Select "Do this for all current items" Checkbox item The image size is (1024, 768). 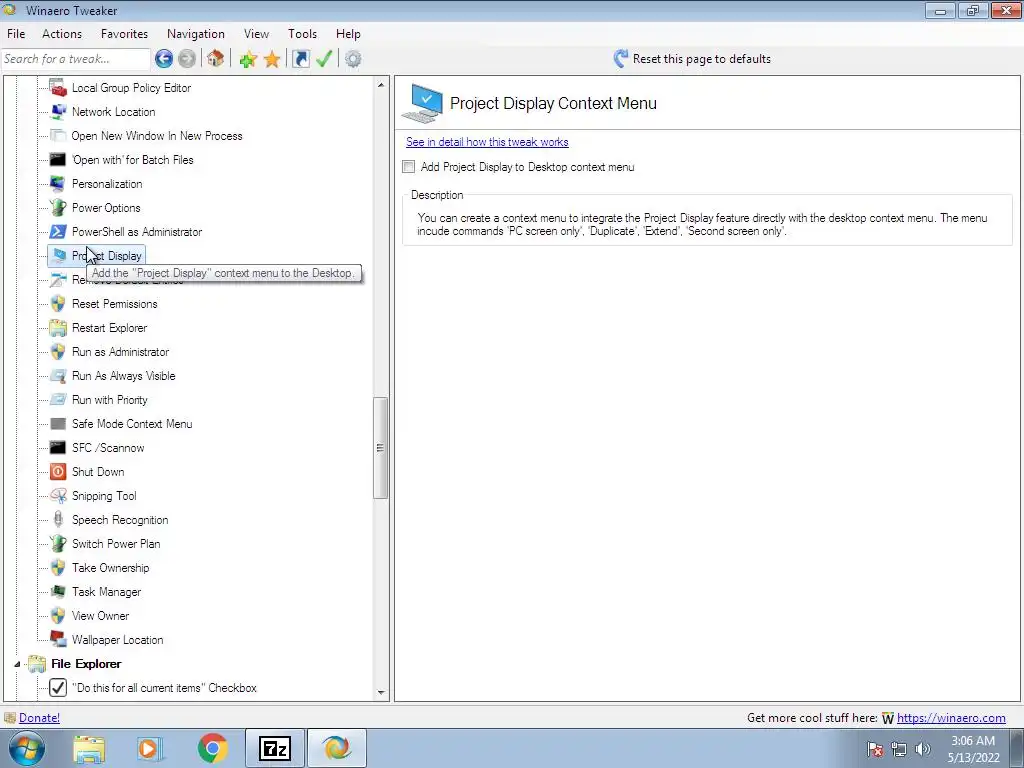164,688
